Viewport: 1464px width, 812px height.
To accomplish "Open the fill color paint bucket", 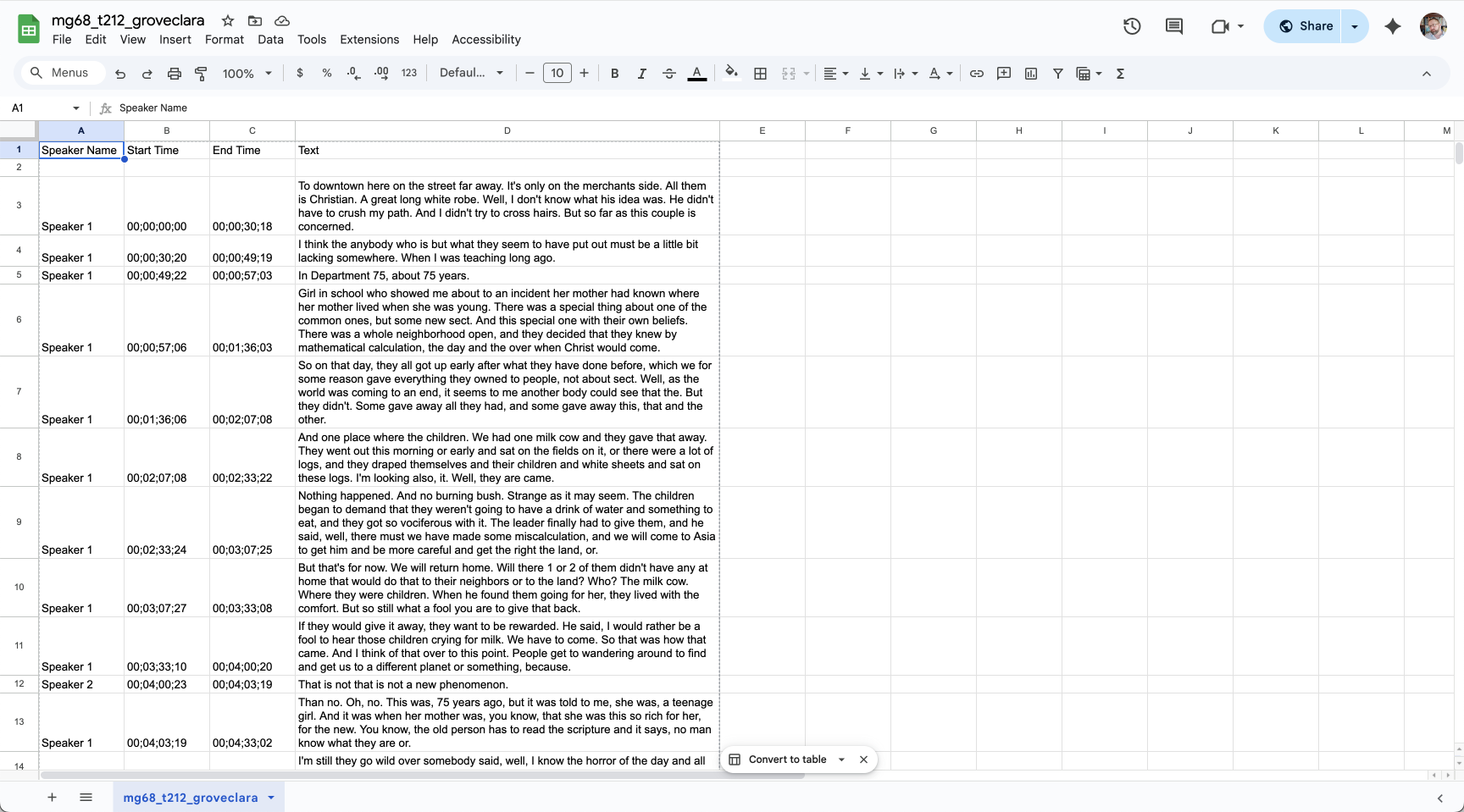I will click(731, 74).
